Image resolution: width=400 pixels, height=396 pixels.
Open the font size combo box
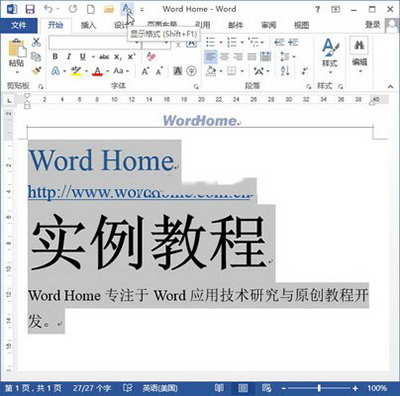[156, 43]
